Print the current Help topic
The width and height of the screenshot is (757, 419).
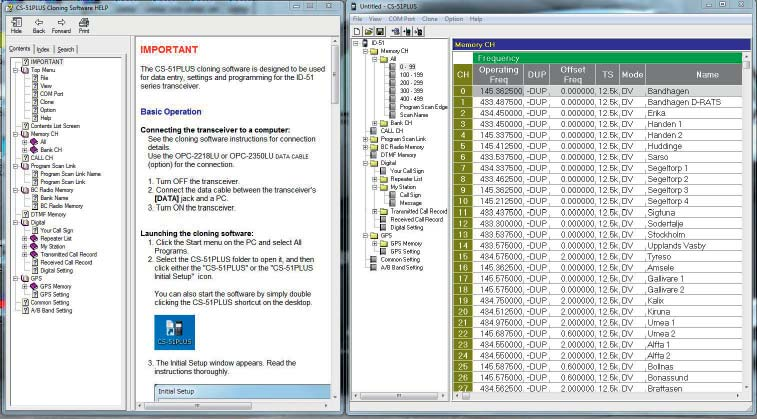(84, 26)
